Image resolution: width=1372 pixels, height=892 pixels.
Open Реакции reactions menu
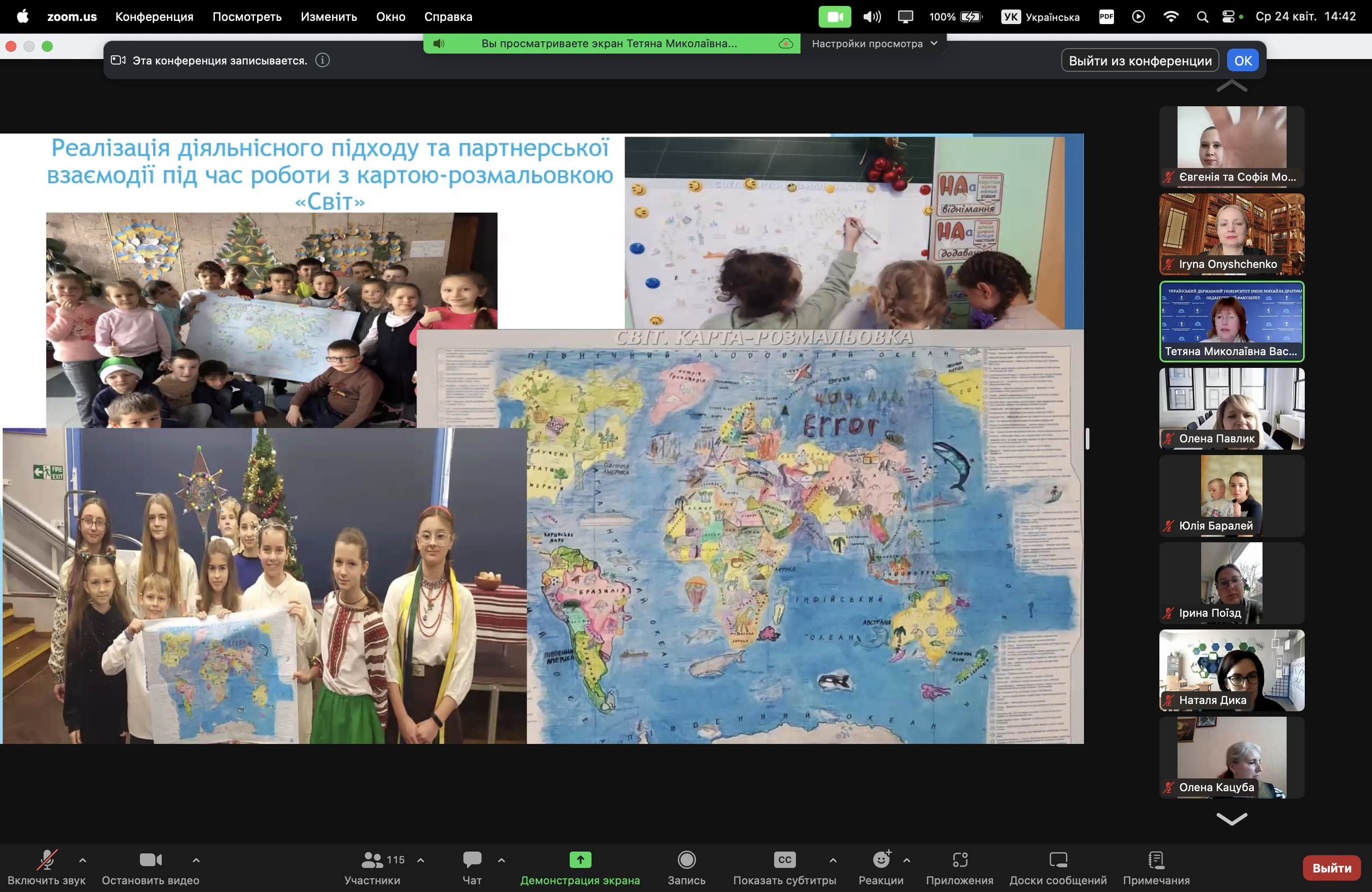881,868
